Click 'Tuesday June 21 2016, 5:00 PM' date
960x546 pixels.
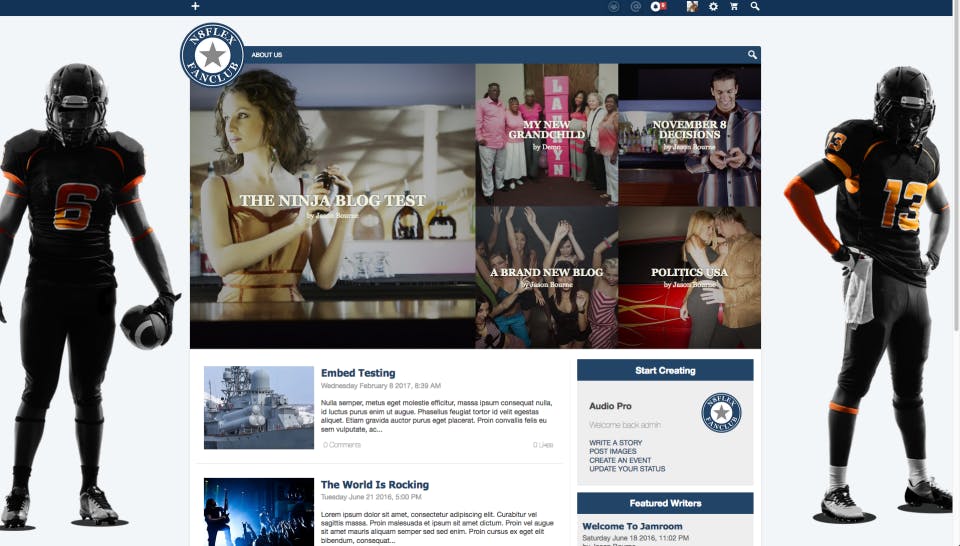point(371,497)
